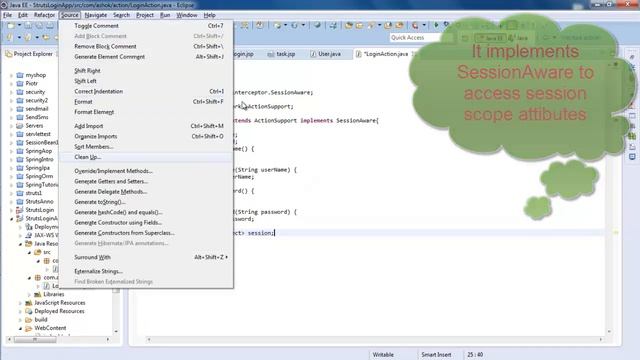Click the Servers folder icon in explorer
Image resolution: width=640 pixels, height=360 pixels.
[x=20, y=126]
